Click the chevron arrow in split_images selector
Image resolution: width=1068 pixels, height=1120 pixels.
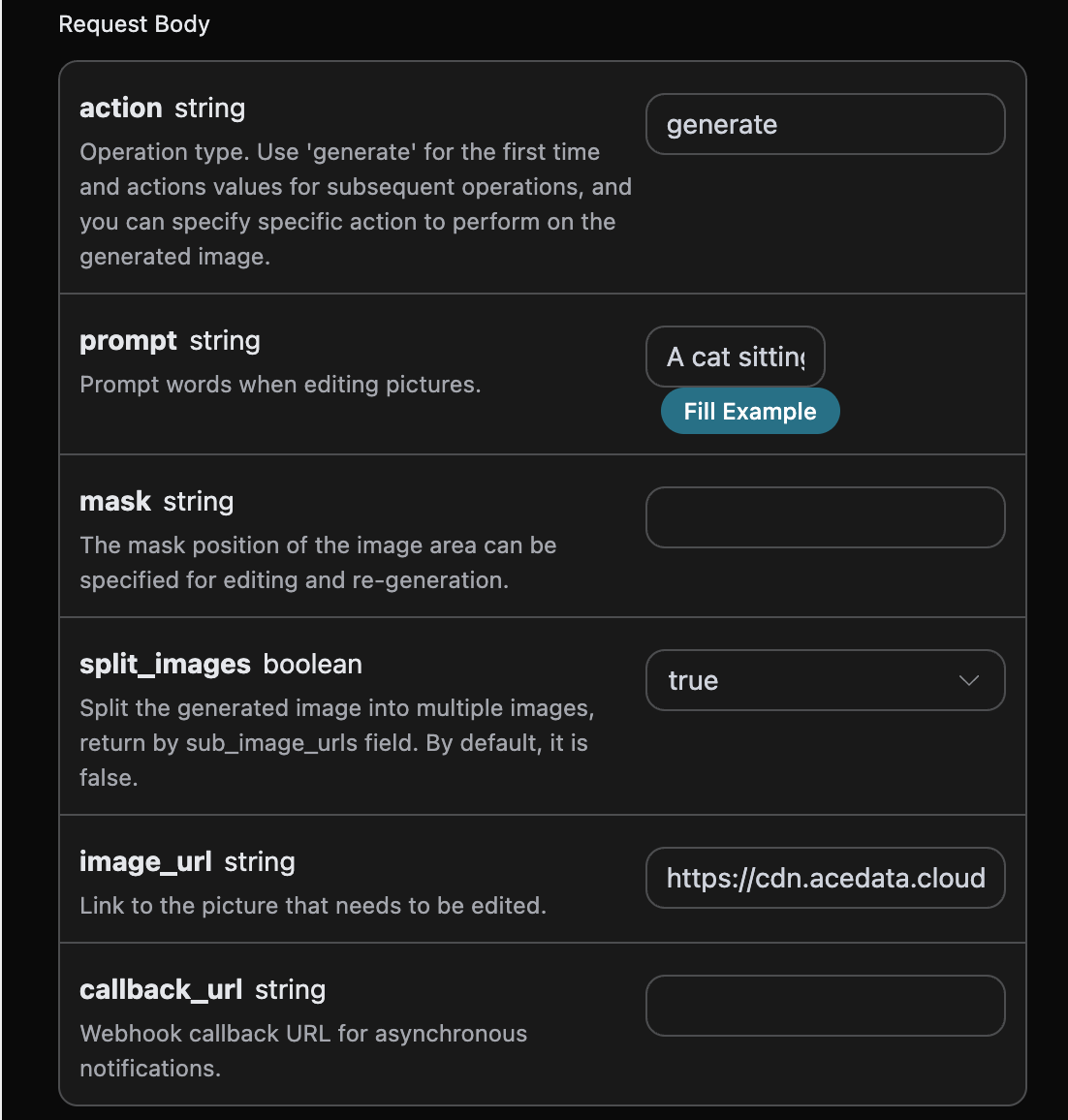[x=968, y=680]
